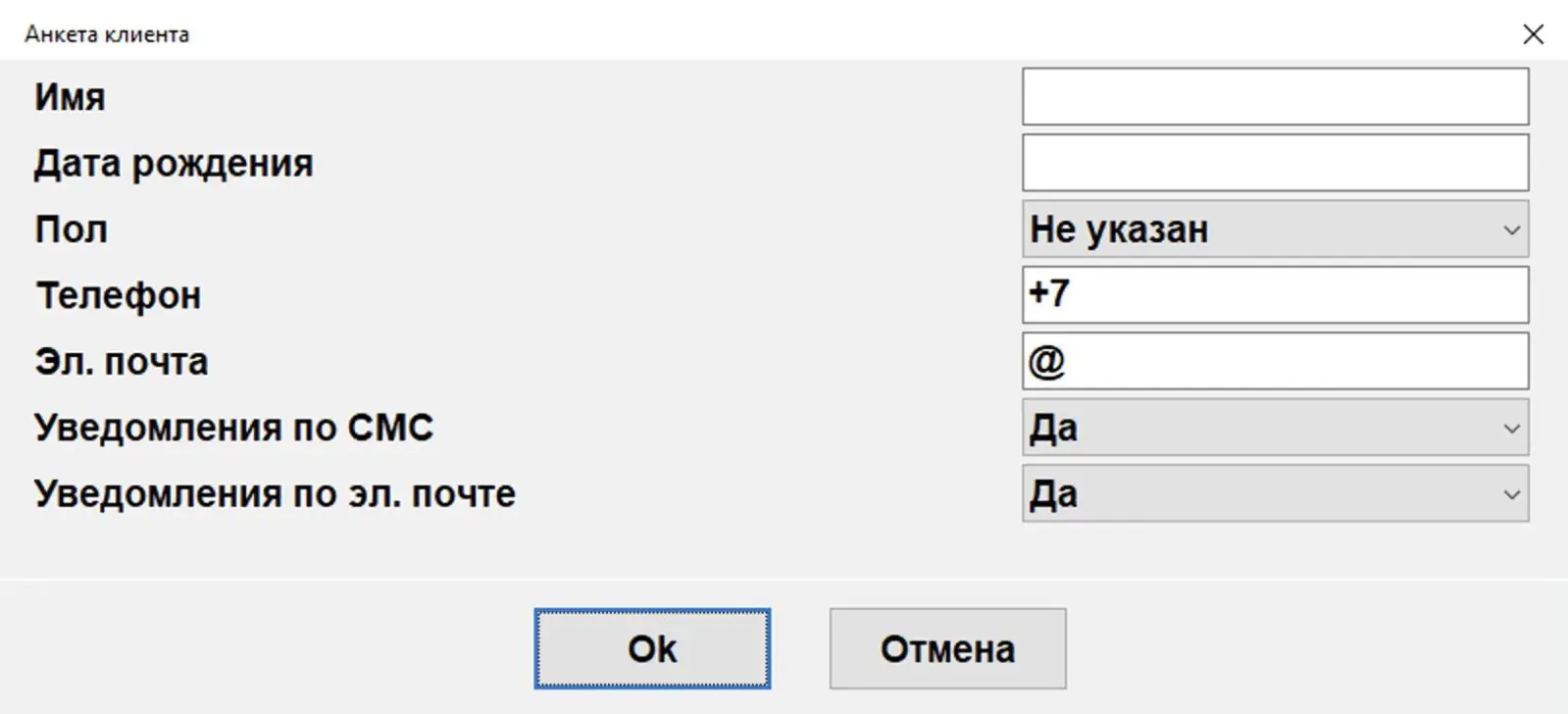Screen dimensions: 1568x714
Task: Click the chevron arrow beside email notifications value
Action: tap(1511, 494)
